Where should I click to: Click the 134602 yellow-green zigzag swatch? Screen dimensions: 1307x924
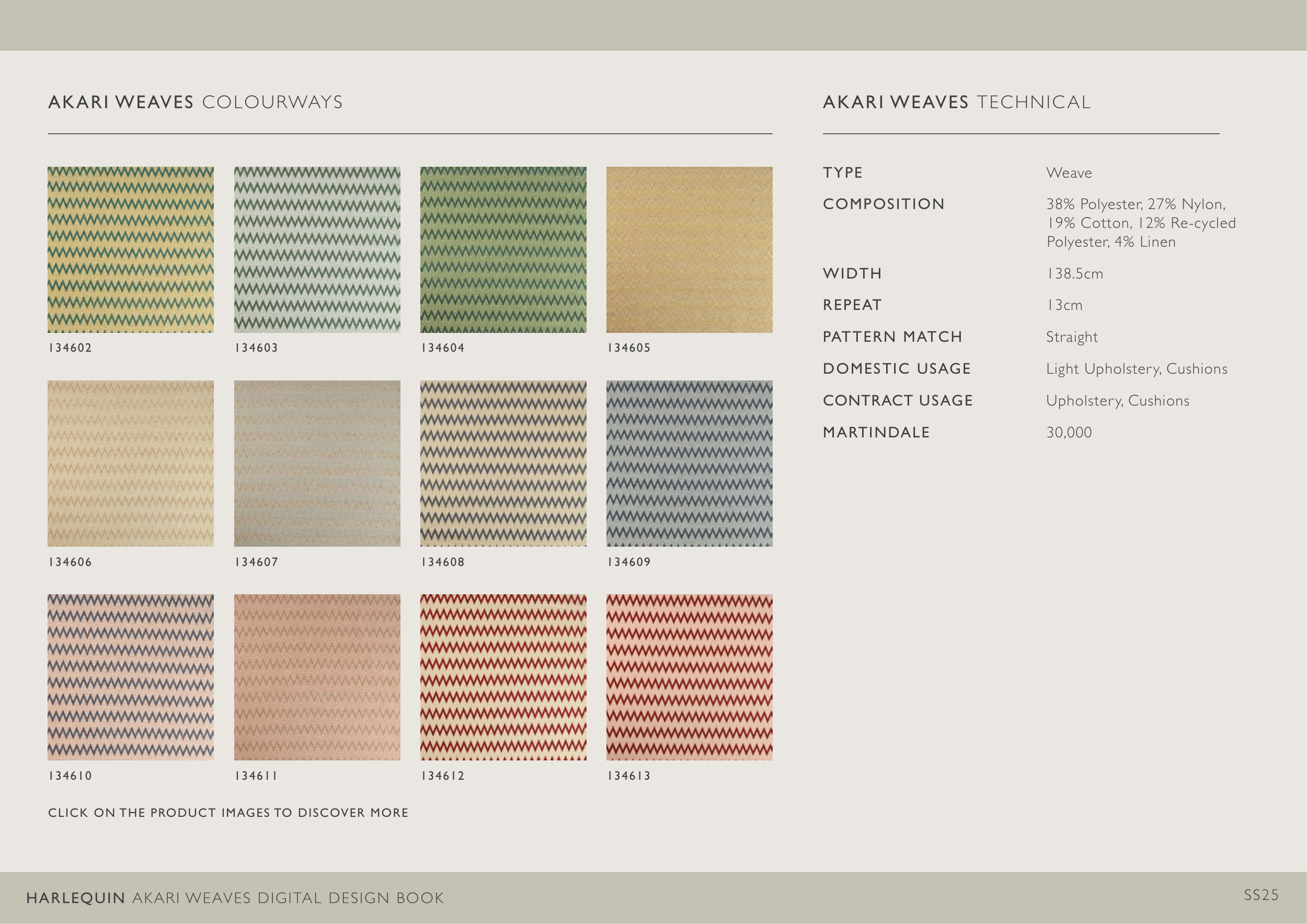(x=130, y=249)
